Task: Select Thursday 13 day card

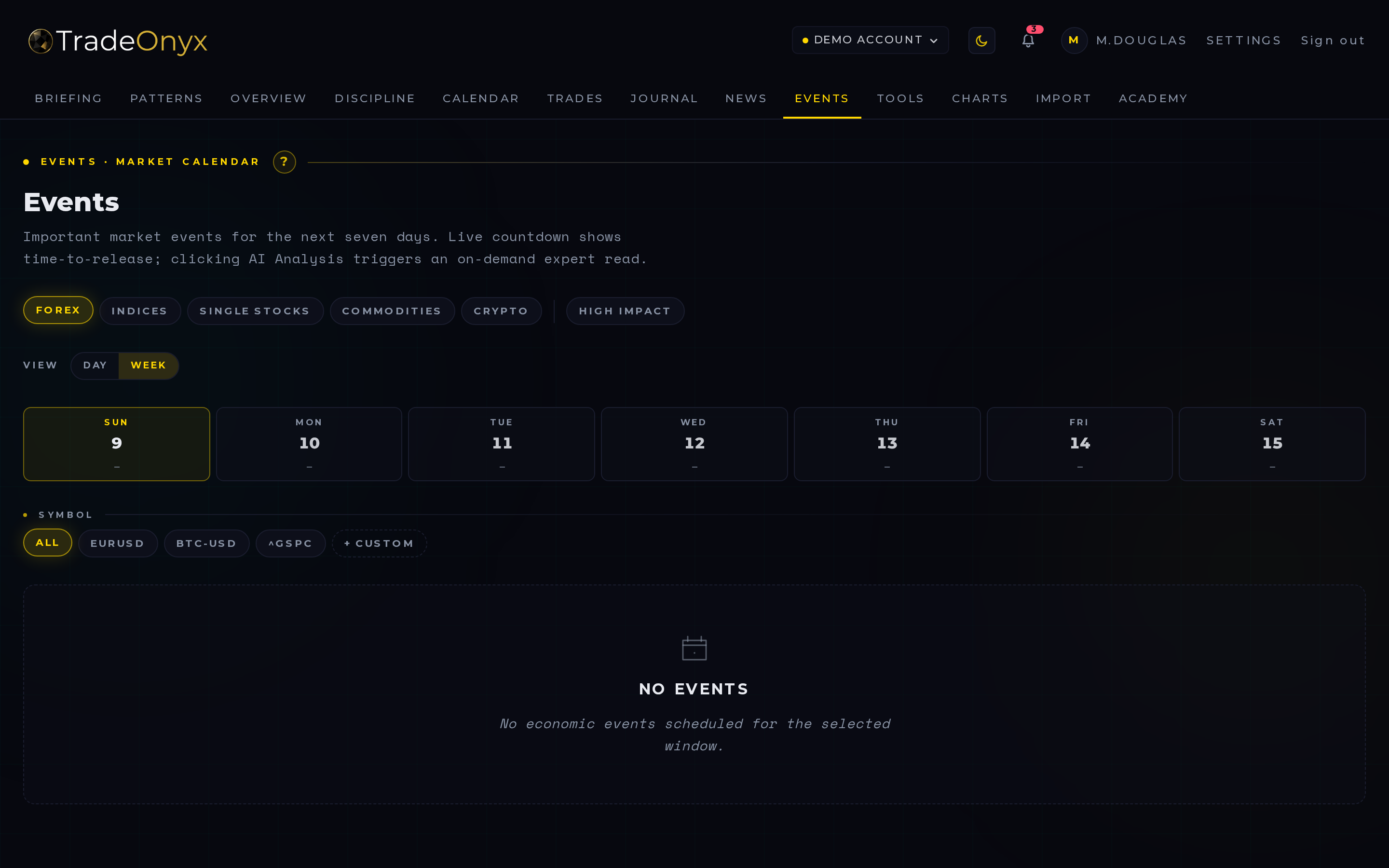Action: coord(887,444)
